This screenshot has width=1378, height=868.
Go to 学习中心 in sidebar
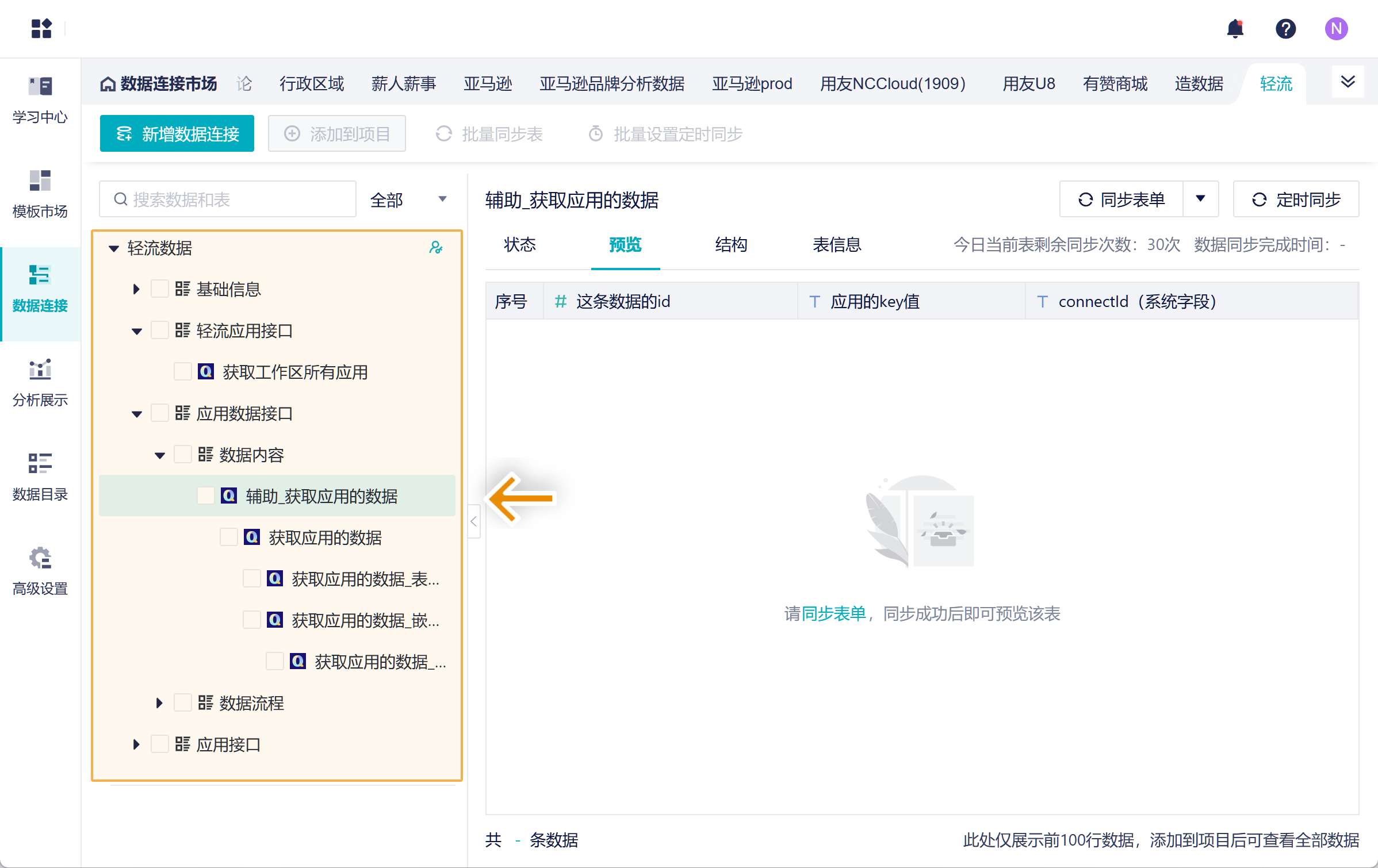pyautogui.click(x=40, y=101)
